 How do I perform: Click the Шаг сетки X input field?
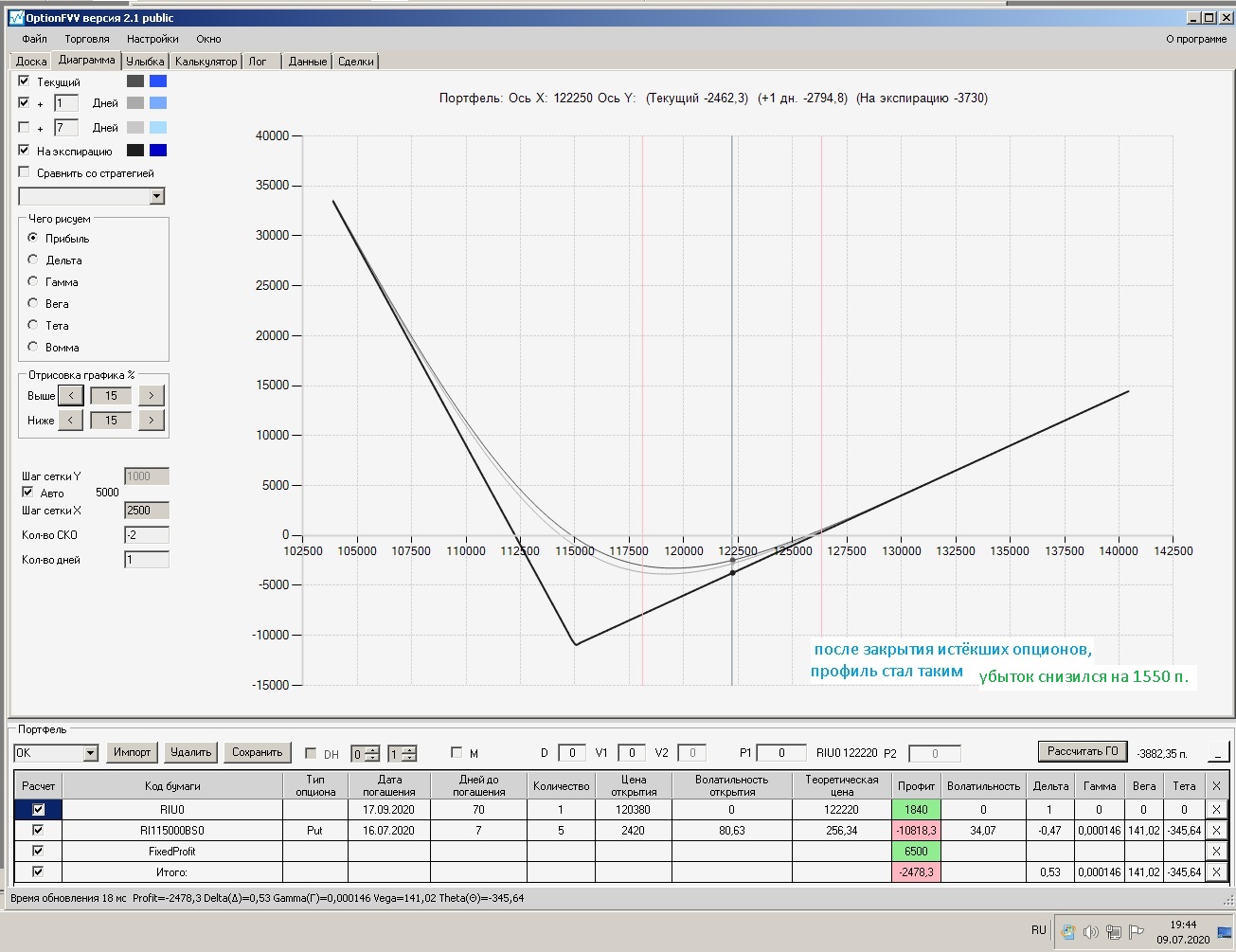(147, 511)
